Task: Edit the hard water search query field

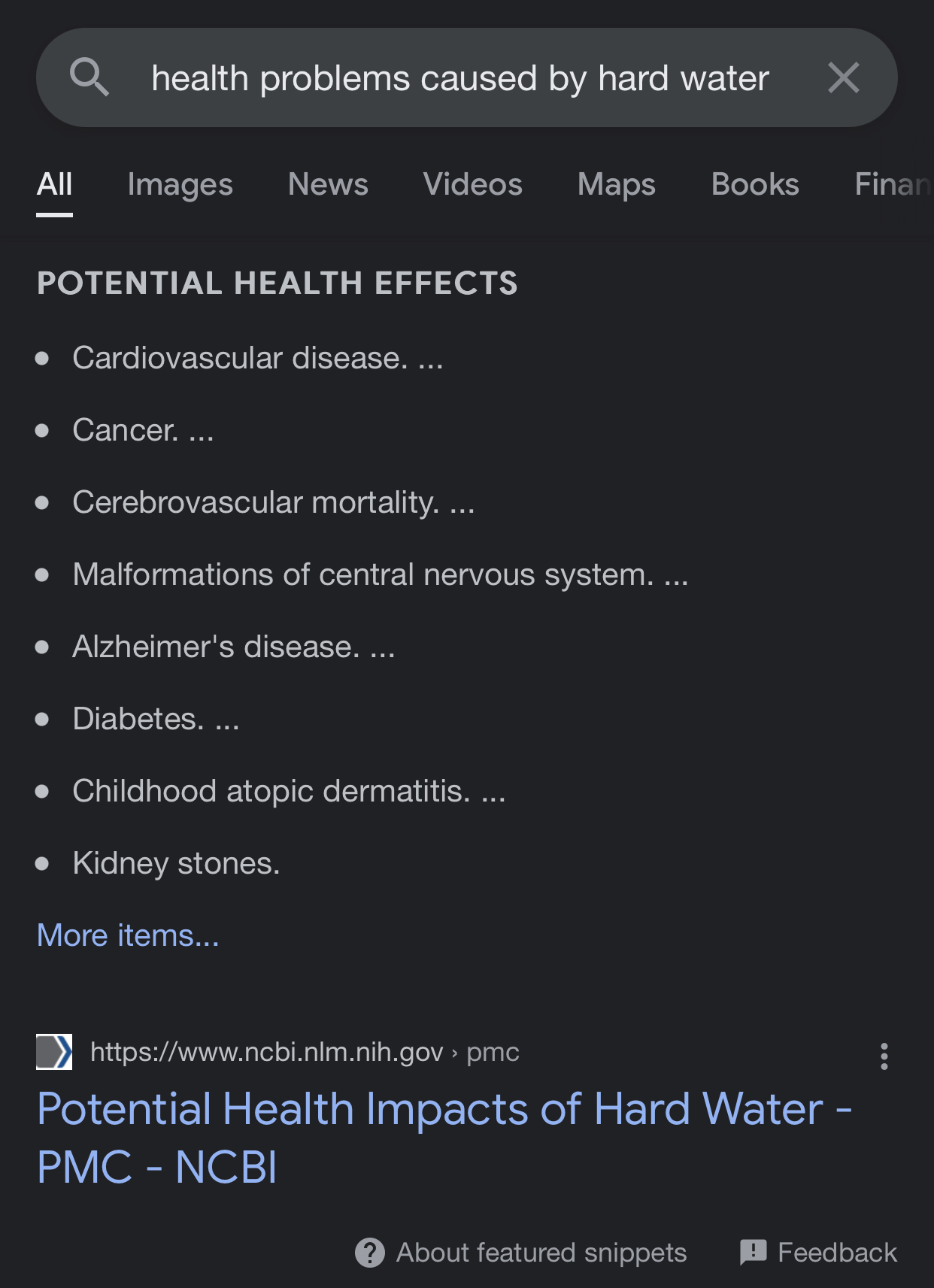Action: [460, 78]
